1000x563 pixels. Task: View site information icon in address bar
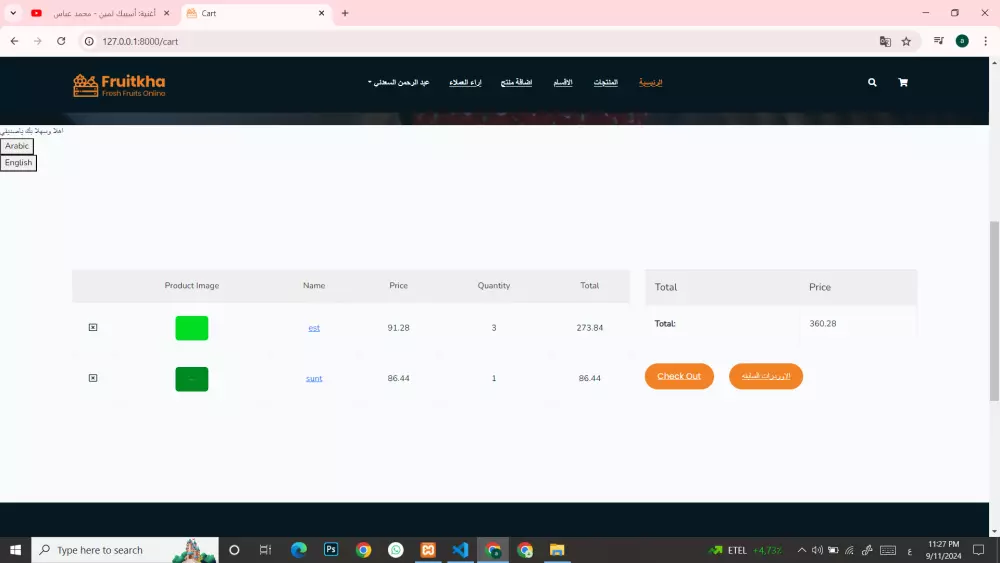89,41
